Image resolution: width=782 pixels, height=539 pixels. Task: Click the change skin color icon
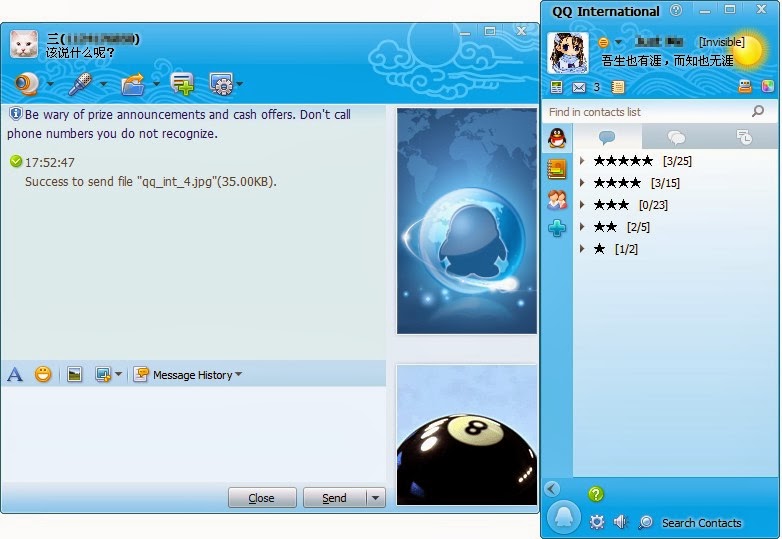[768, 86]
